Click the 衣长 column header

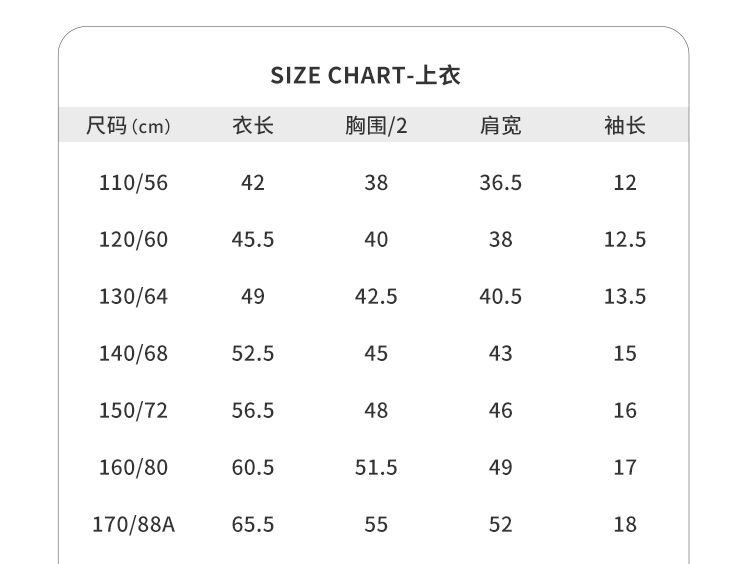[x=253, y=126]
